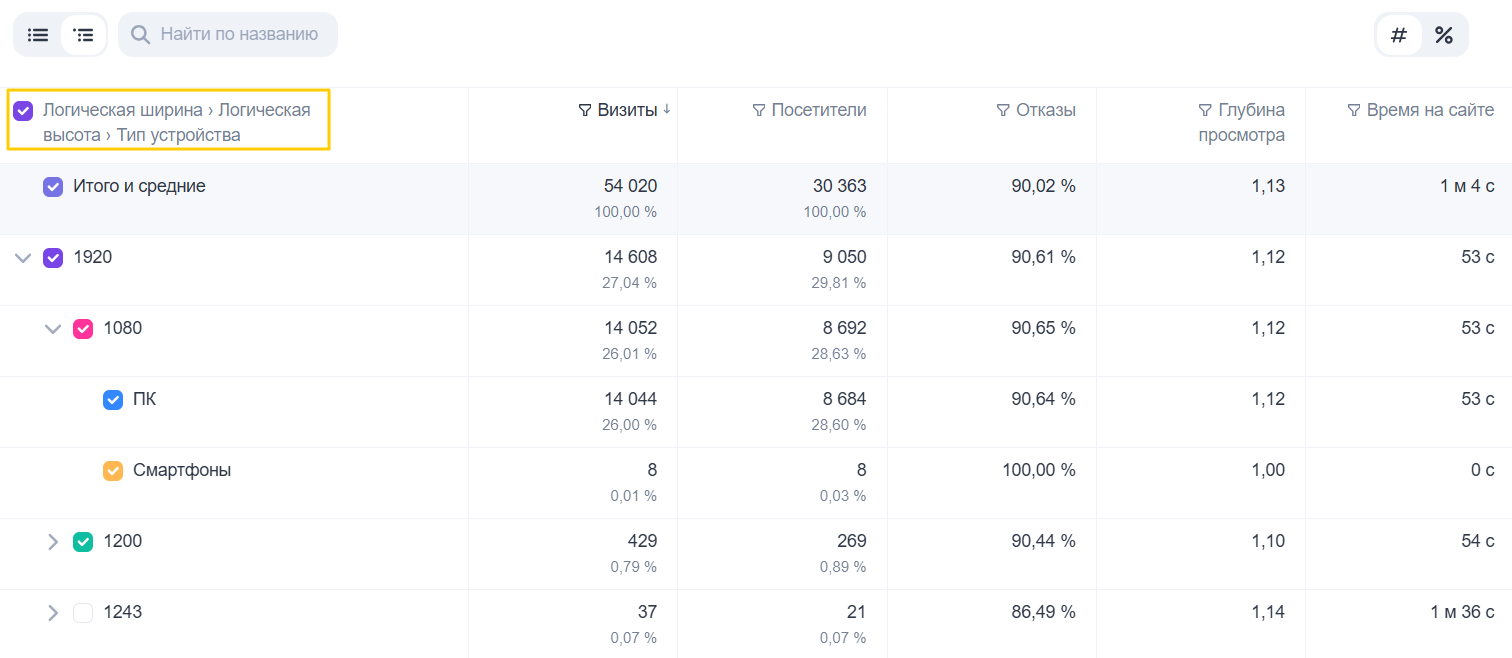Expand the 1243 row
The image size is (1512, 658).
pyautogui.click(x=53, y=613)
